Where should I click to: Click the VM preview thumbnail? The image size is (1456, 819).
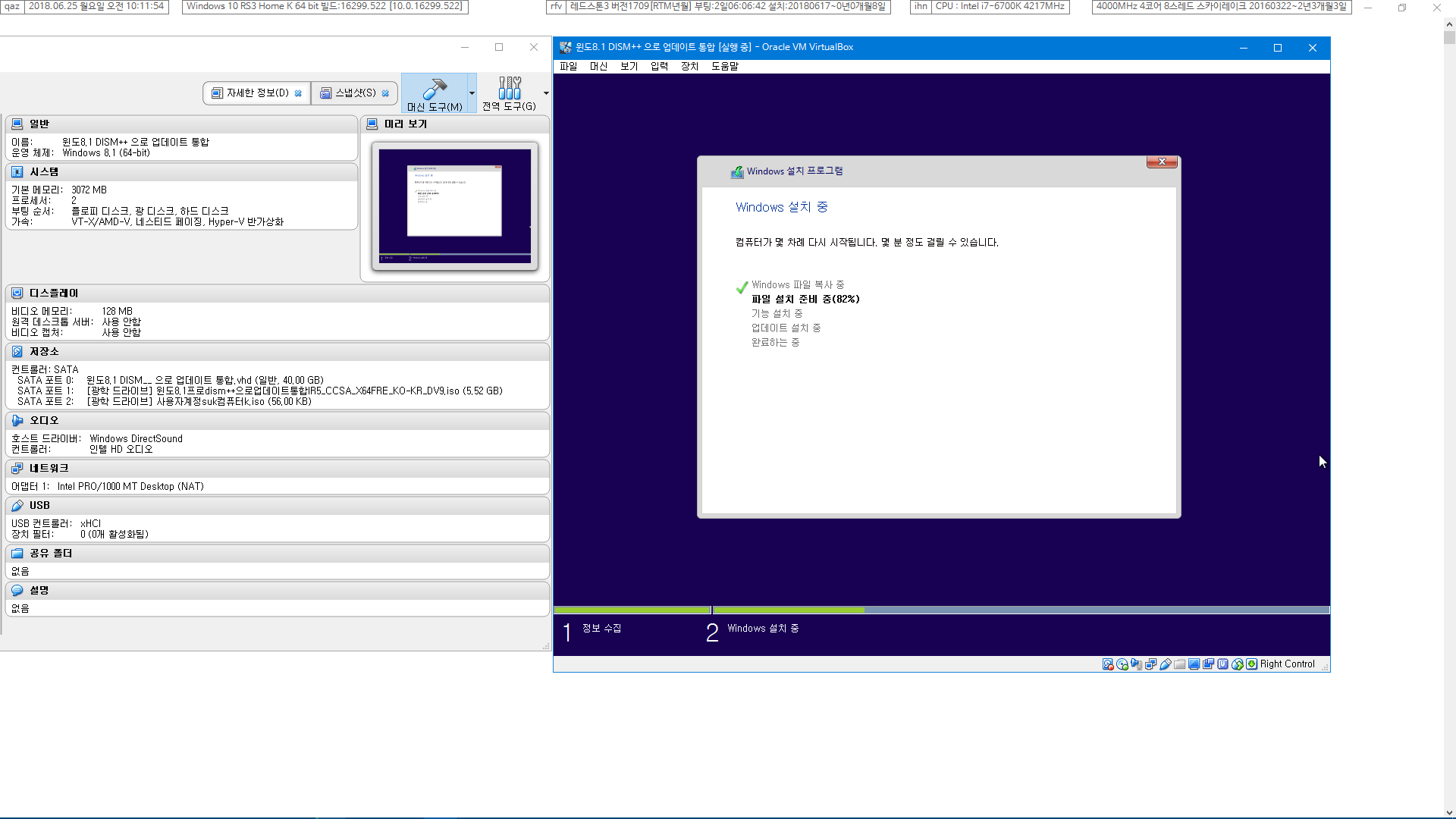click(x=455, y=206)
